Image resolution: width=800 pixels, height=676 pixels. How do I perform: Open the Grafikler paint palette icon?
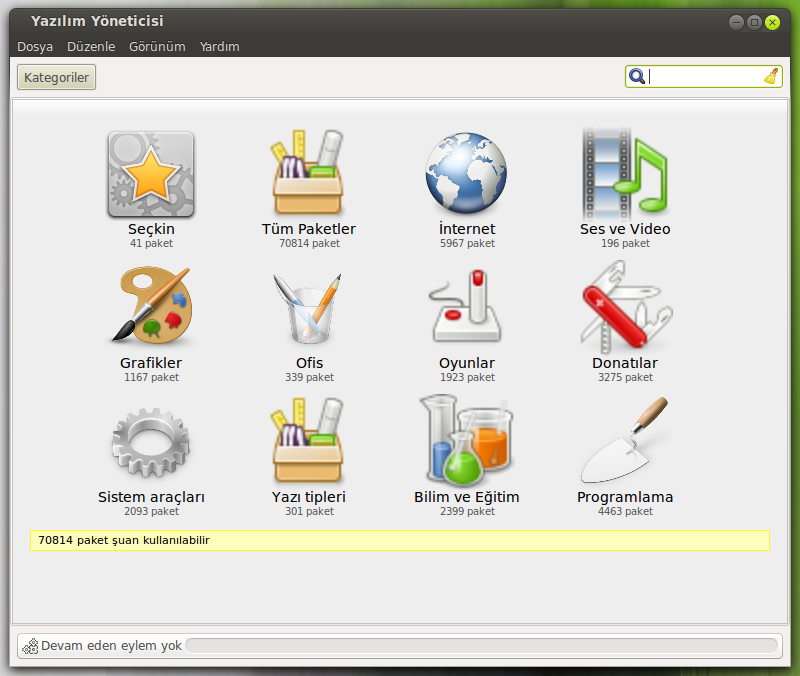point(152,304)
